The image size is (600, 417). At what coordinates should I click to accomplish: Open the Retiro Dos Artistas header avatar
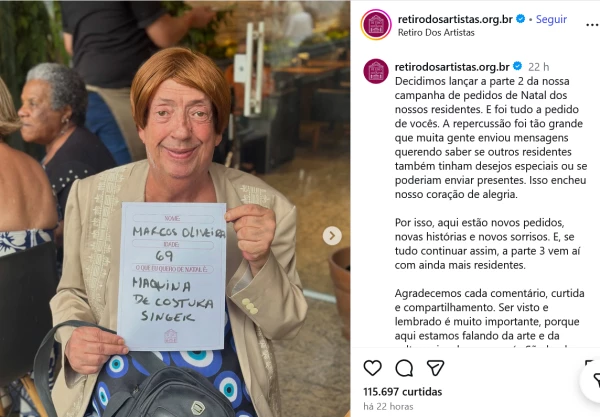376,25
